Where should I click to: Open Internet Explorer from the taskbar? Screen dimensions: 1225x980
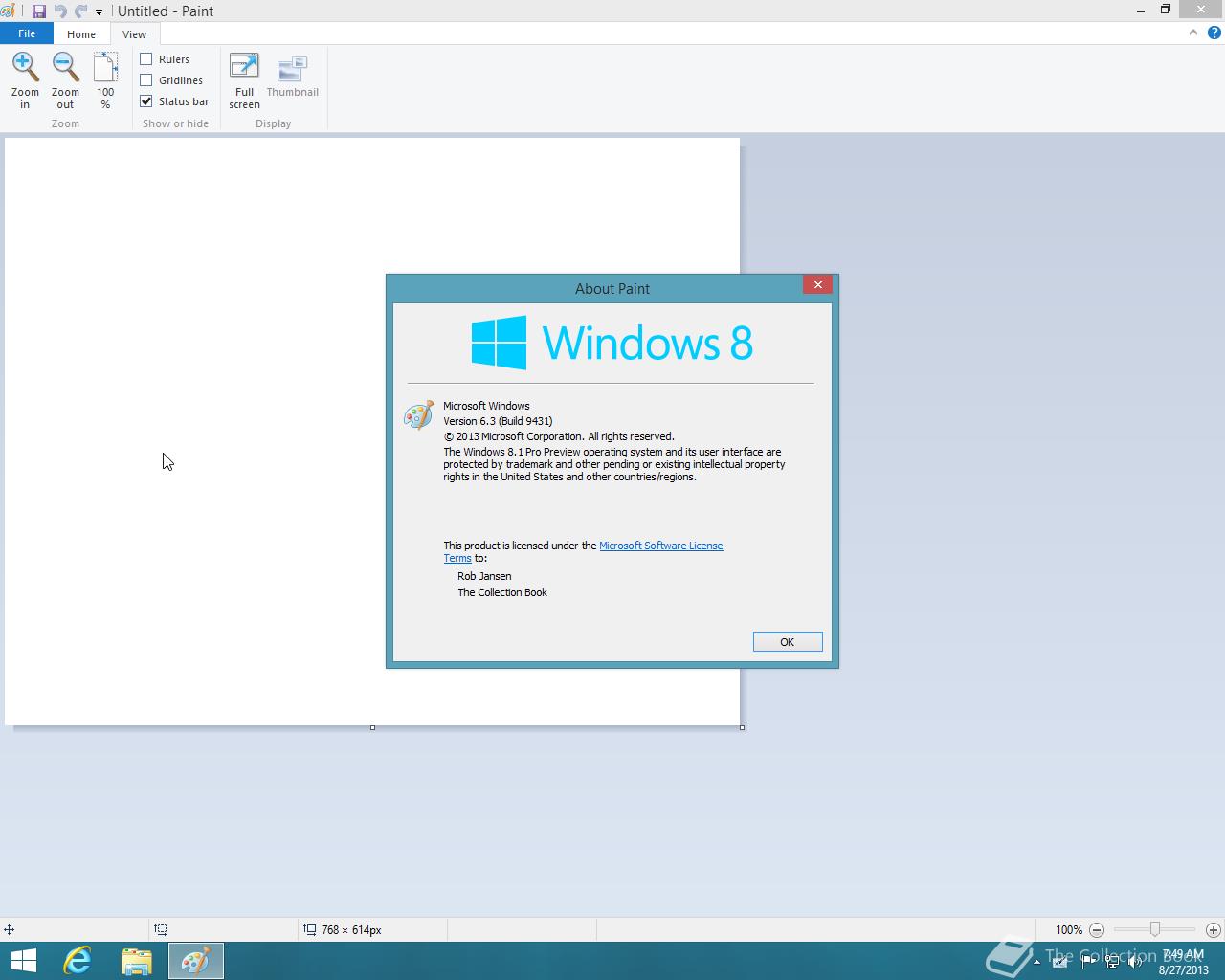coord(77,961)
